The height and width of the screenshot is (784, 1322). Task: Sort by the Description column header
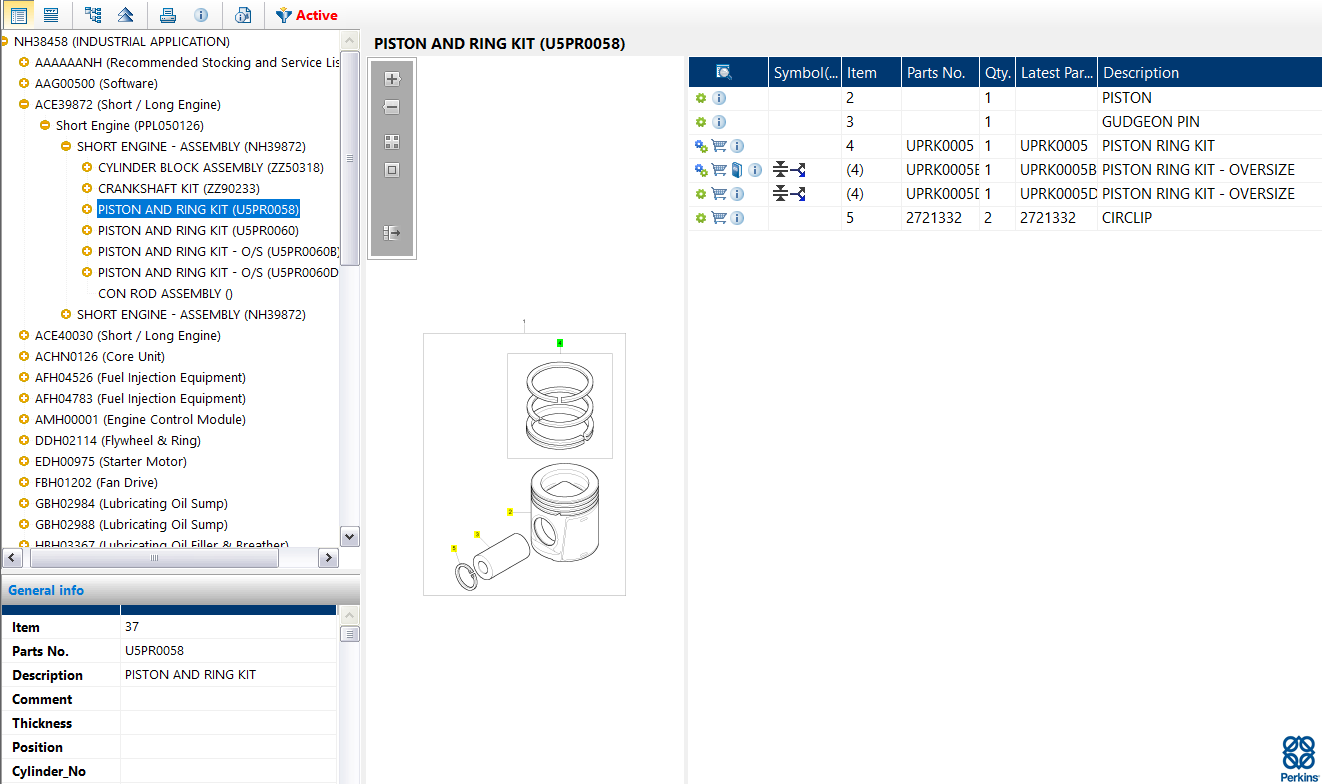1209,72
